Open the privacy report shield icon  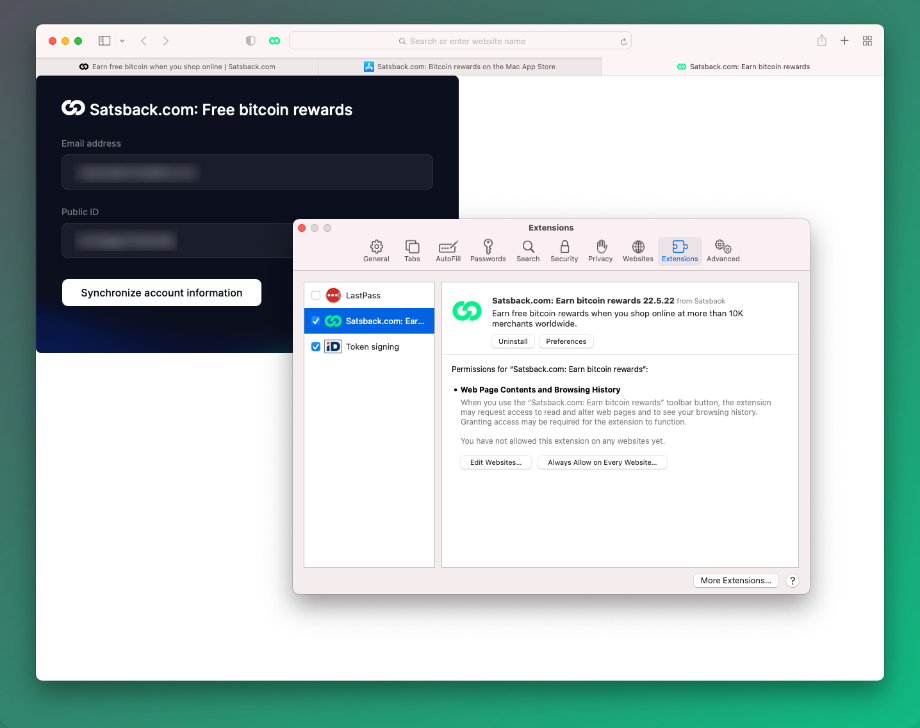point(251,41)
